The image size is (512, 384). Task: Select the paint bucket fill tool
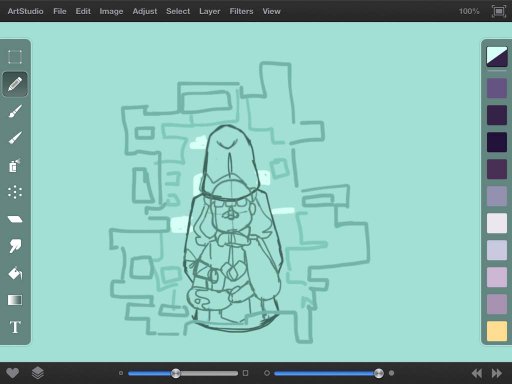pyautogui.click(x=15, y=273)
